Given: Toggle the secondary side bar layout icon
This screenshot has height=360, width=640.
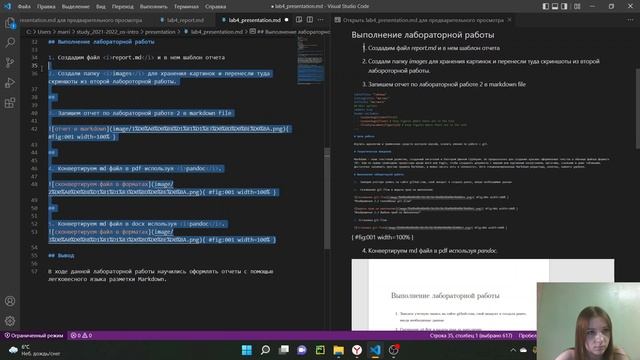Looking at the screenshot, I should pos(564,6).
